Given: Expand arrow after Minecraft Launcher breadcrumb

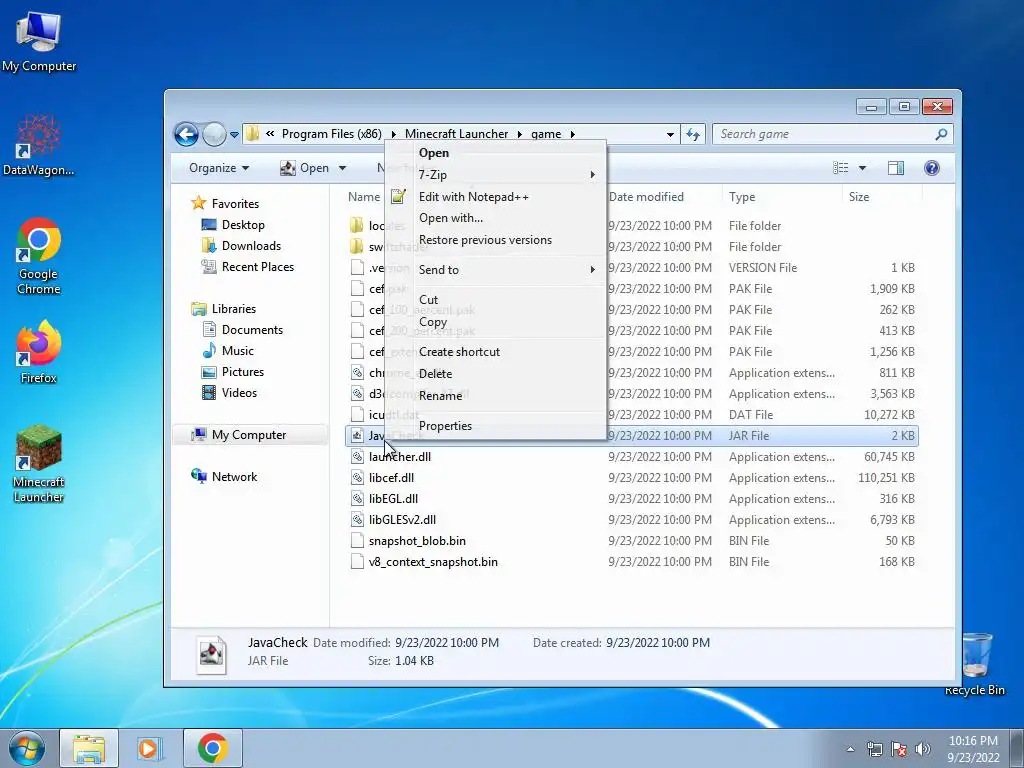Looking at the screenshot, I should point(520,135).
